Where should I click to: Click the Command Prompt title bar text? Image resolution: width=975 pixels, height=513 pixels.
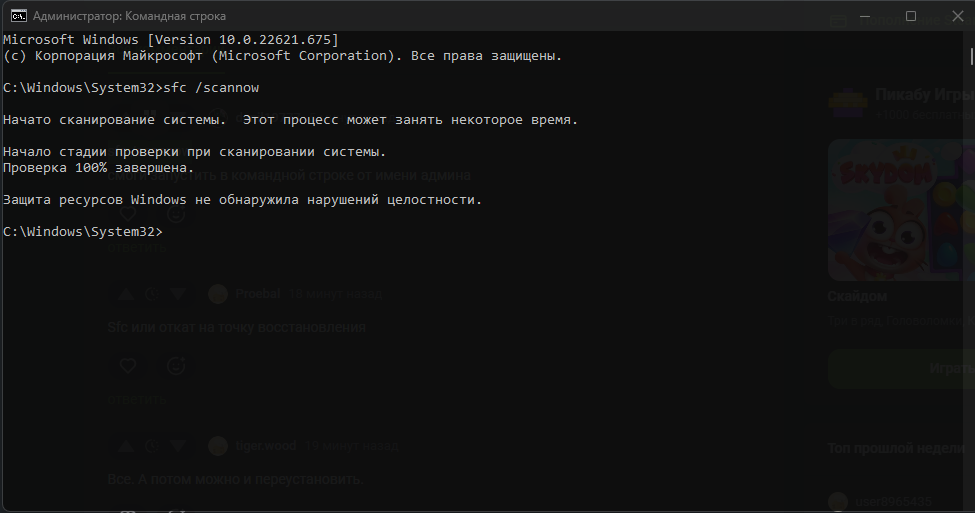129,16
